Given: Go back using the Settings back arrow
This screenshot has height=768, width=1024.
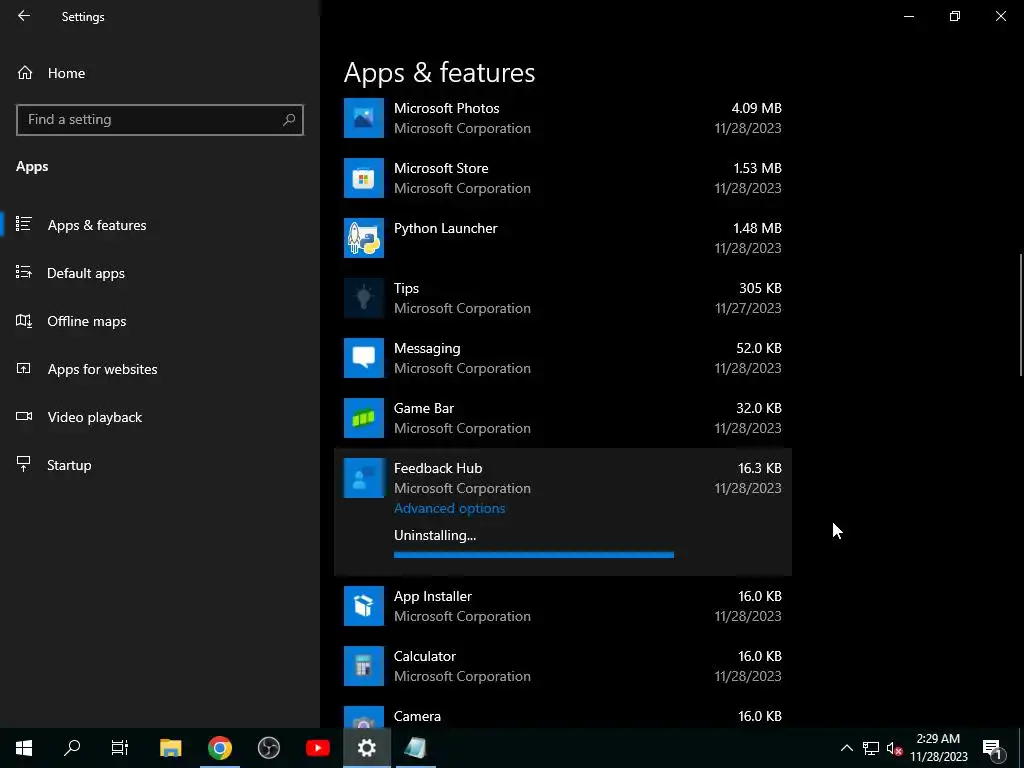Looking at the screenshot, I should 24,16.
